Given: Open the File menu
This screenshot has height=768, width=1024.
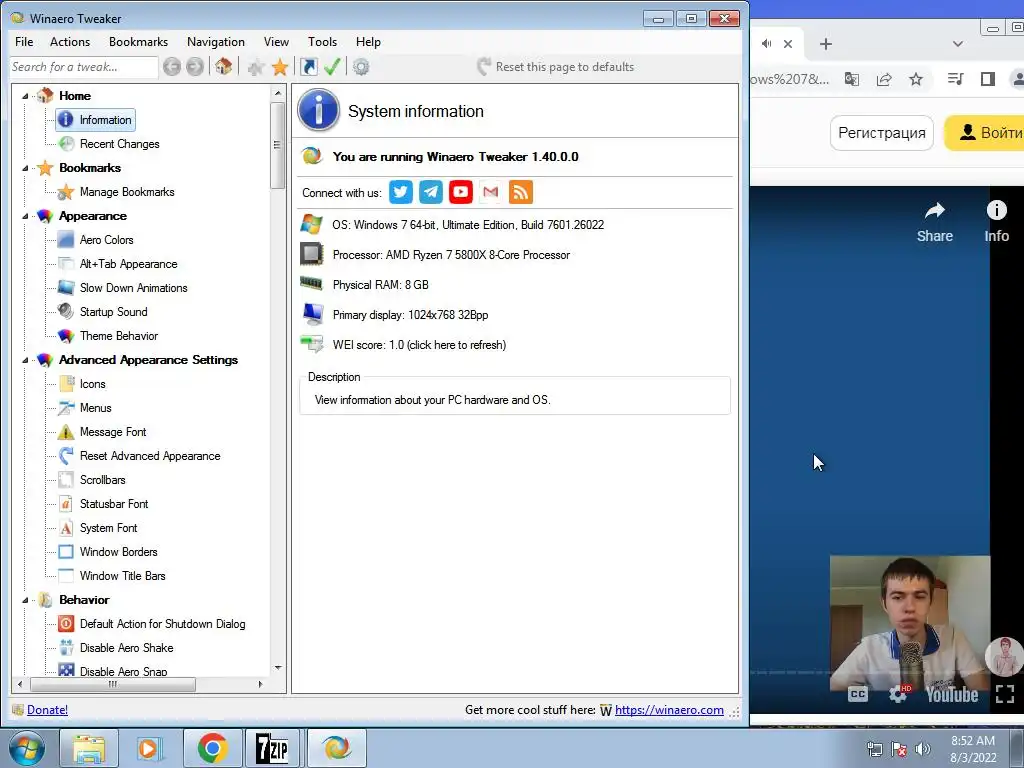Looking at the screenshot, I should point(24,42).
